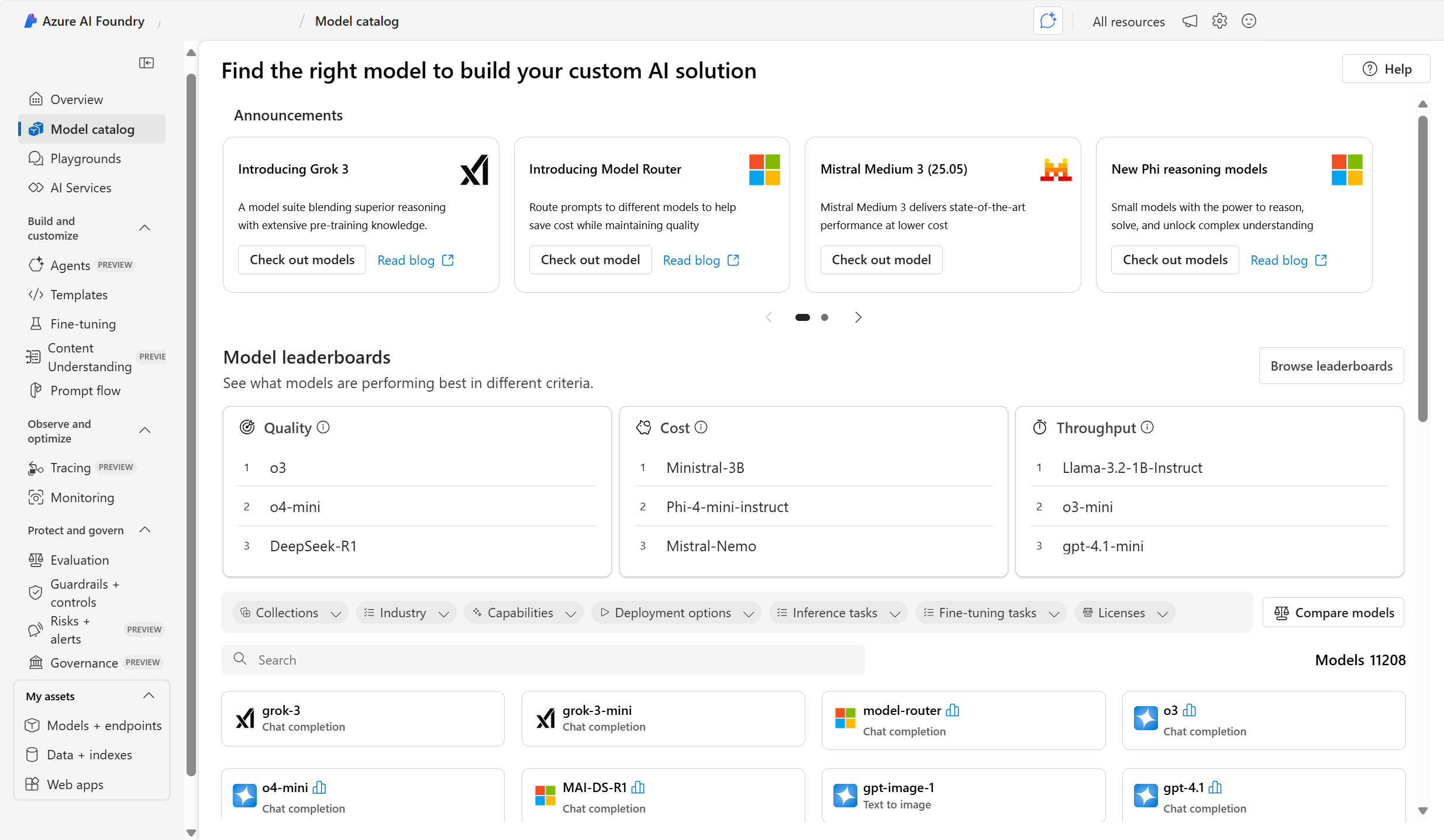This screenshot has height=840, width=1444.
Task: Open the AI chat sparkle icon in header
Action: click(1047, 21)
